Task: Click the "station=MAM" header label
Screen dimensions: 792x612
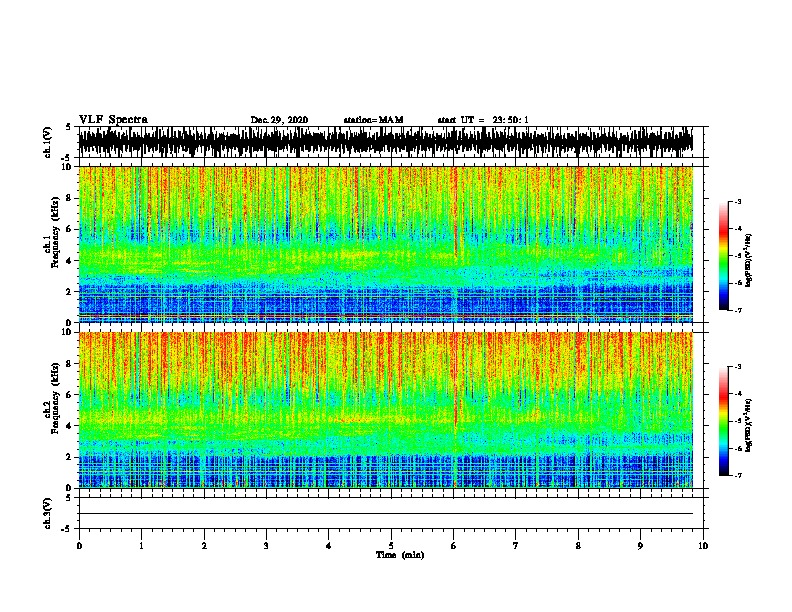Action: [373, 120]
